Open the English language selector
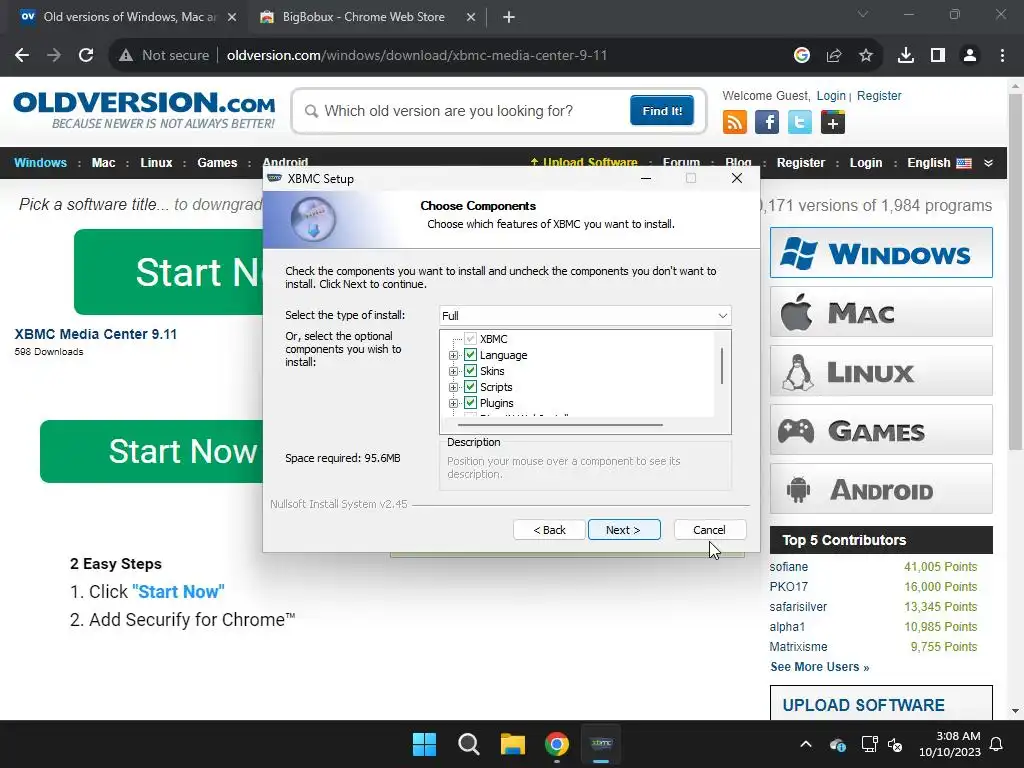The width and height of the screenshot is (1024, 768). click(x=939, y=163)
